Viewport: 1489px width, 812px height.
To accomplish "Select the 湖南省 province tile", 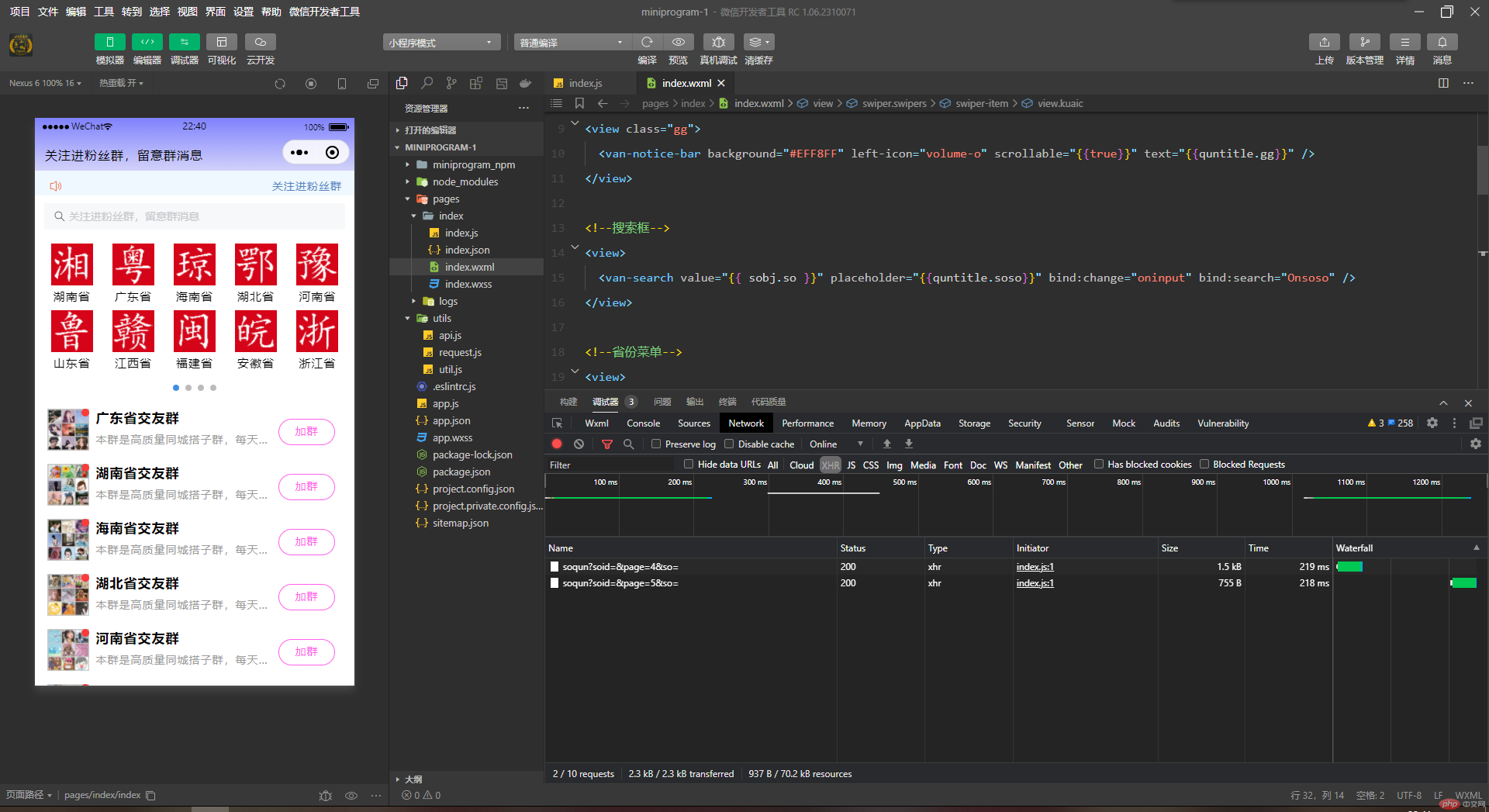I will click(x=71, y=272).
